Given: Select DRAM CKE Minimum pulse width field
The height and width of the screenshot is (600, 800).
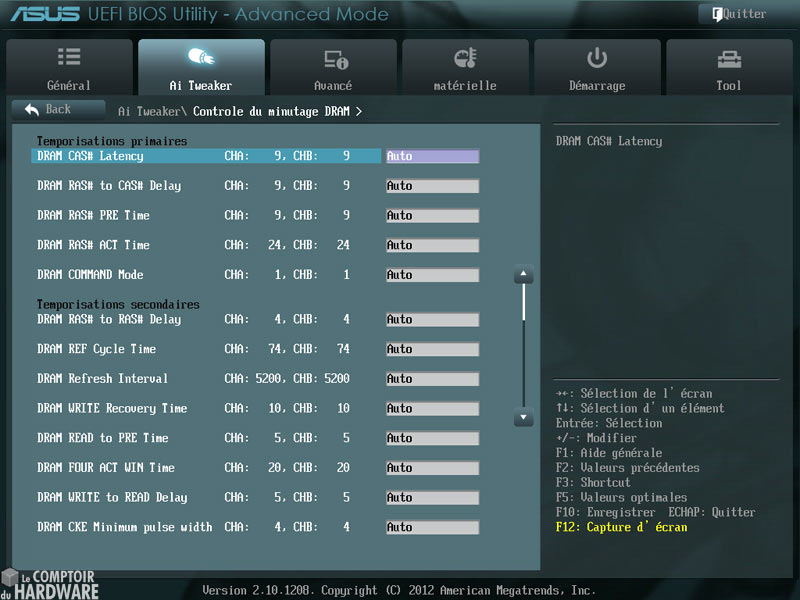Looking at the screenshot, I should click(x=432, y=527).
